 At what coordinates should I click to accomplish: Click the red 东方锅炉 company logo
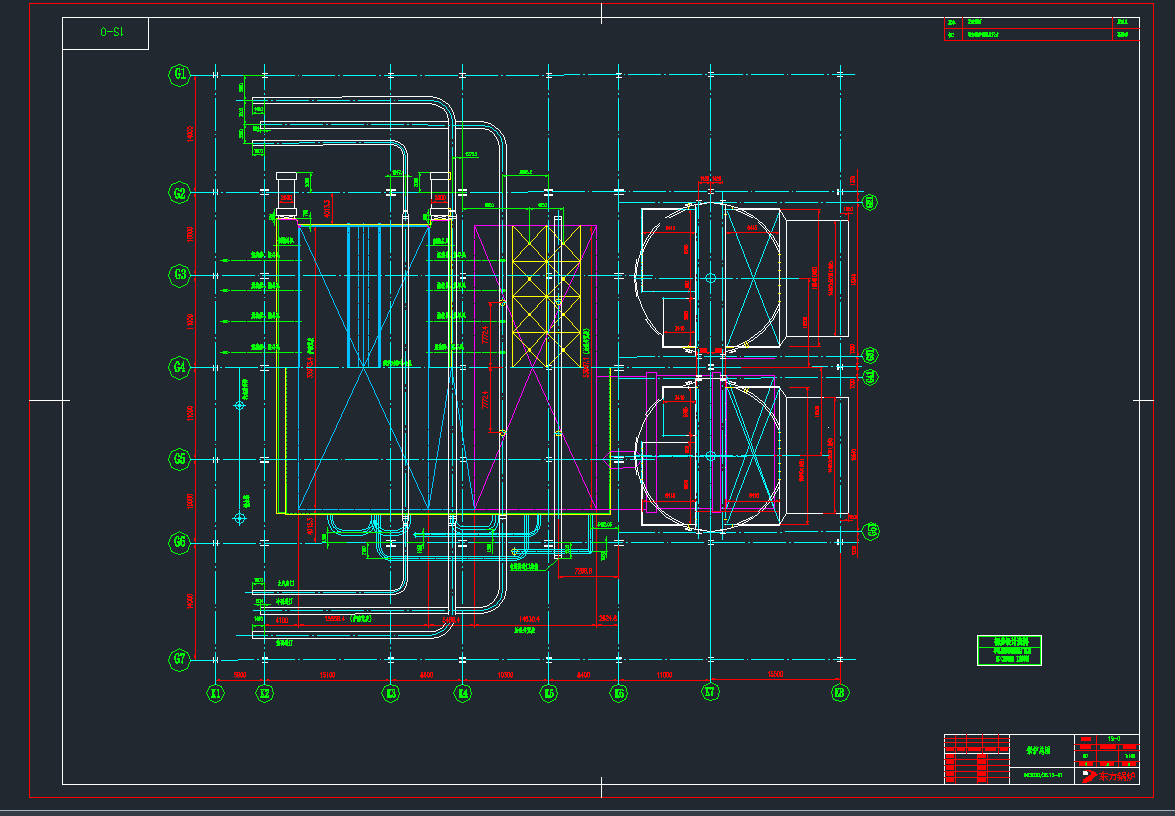[1110, 776]
